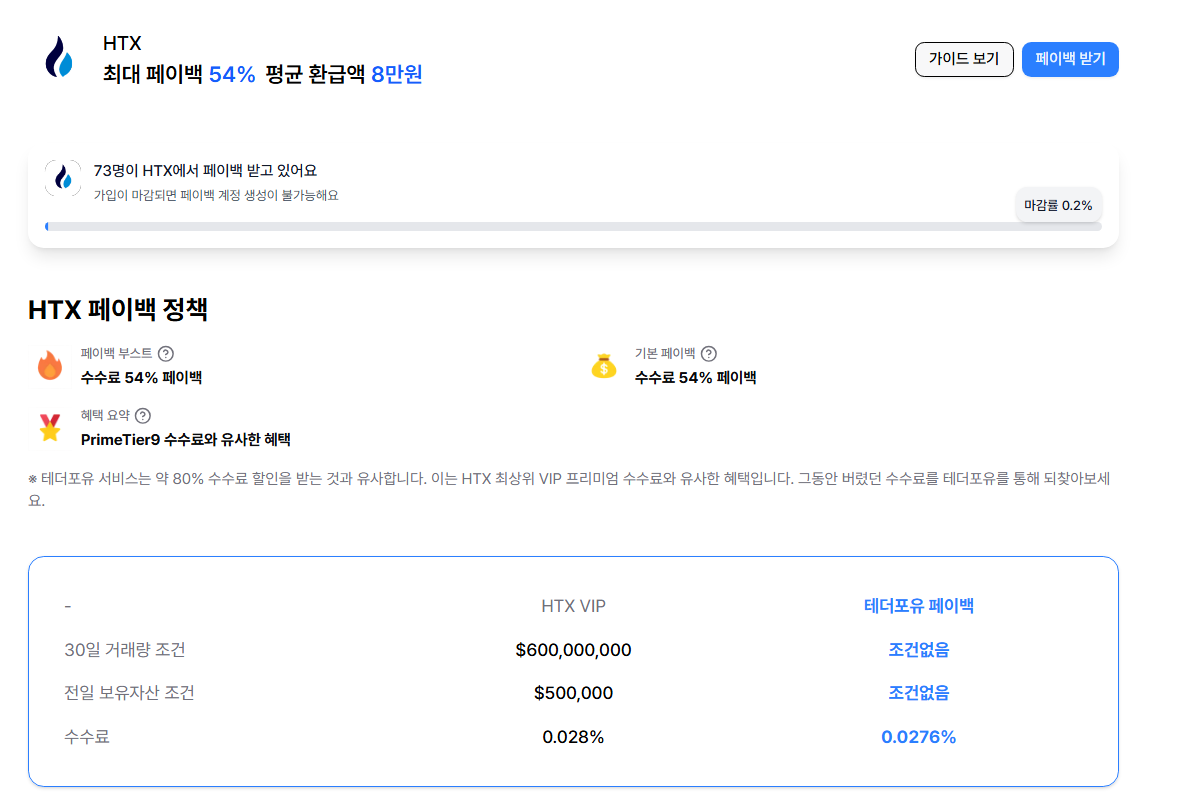1191x803 pixels.
Task: Open help tooltip beside 페이백 부스트
Action: point(166,353)
